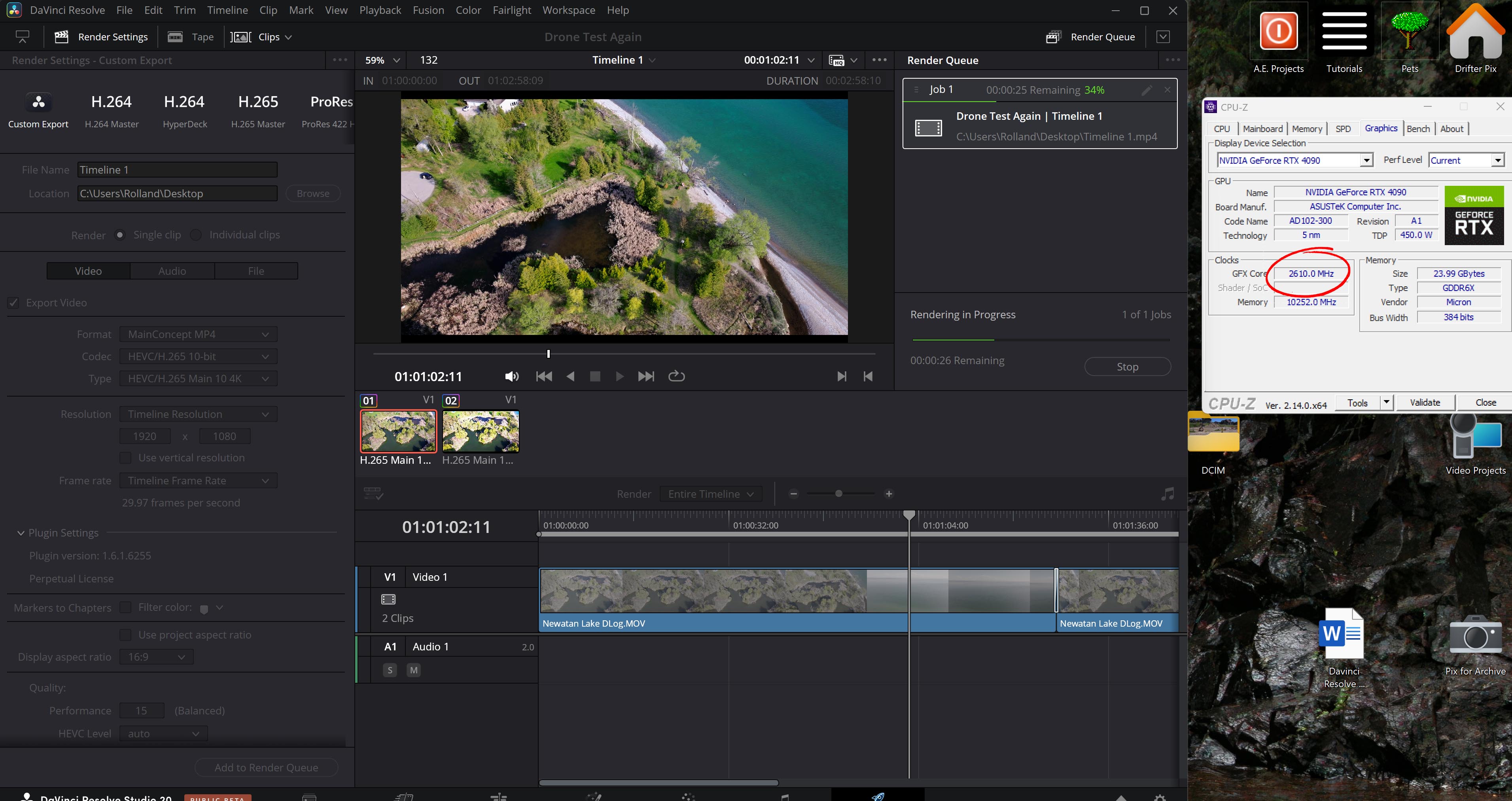Play the viewer forward
Viewport: 1512px width, 801px height.
click(619, 377)
